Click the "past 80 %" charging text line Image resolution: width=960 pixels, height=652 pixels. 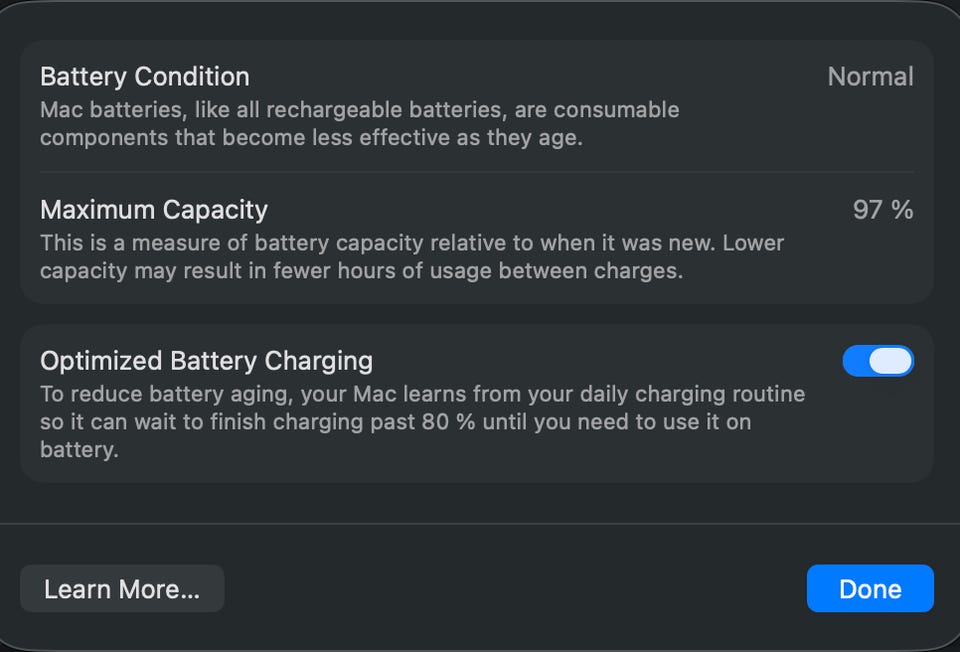click(x=395, y=422)
